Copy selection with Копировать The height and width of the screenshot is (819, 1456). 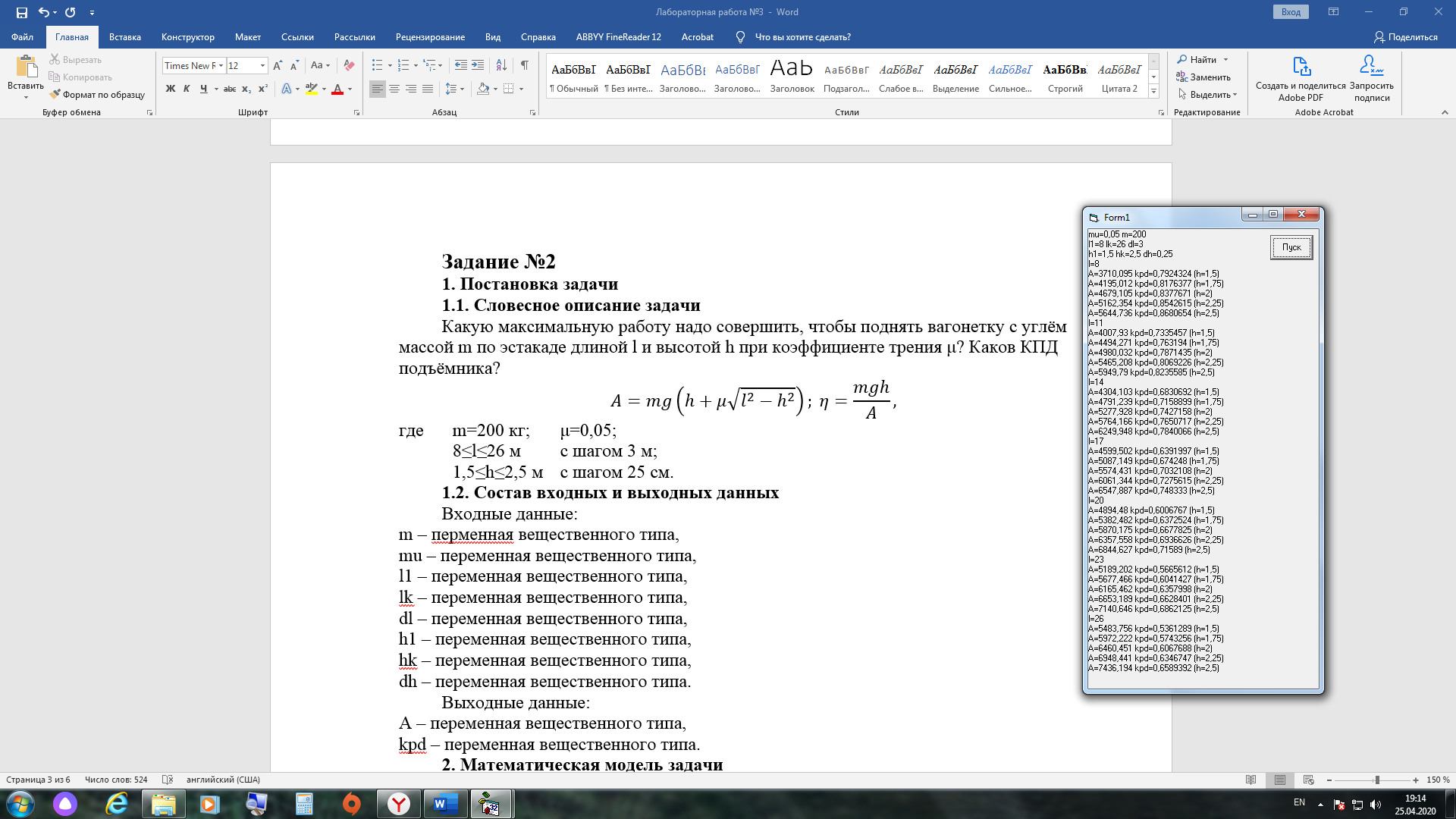coord(80,77)
